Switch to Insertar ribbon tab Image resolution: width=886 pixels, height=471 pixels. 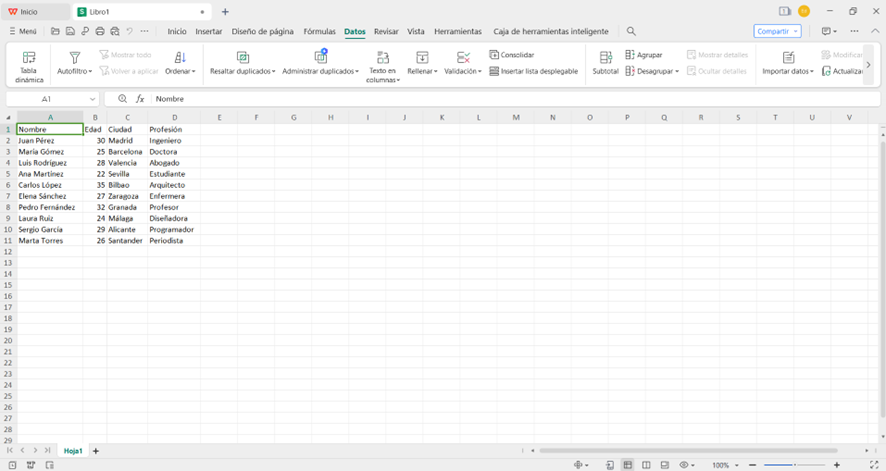[x=209, y=31]
